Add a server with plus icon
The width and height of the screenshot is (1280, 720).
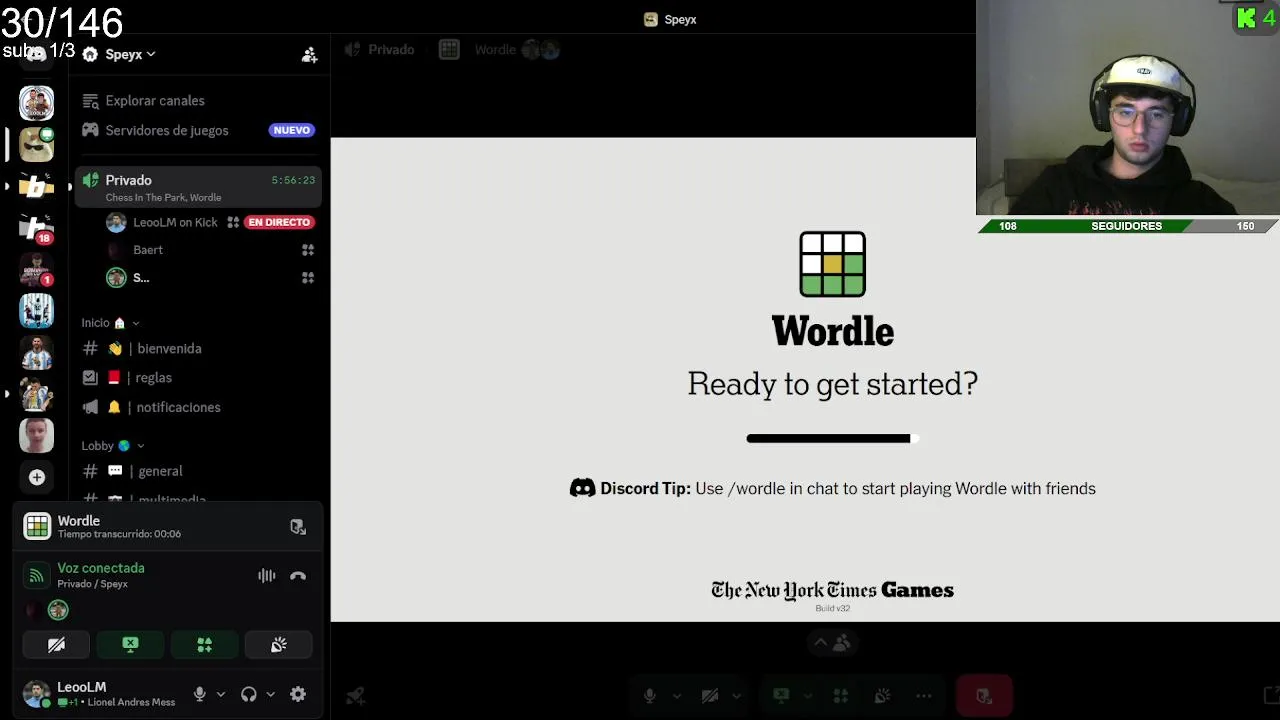point(37,477)
